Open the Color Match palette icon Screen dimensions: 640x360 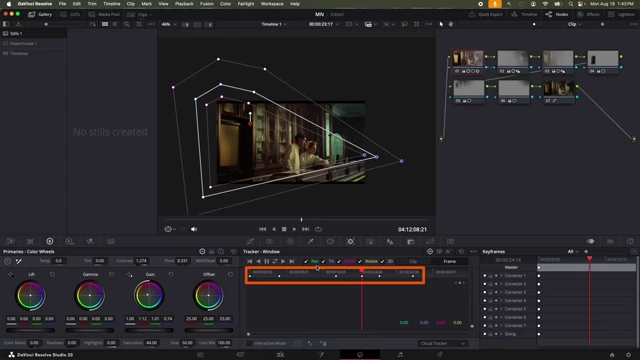pos(30,241)
